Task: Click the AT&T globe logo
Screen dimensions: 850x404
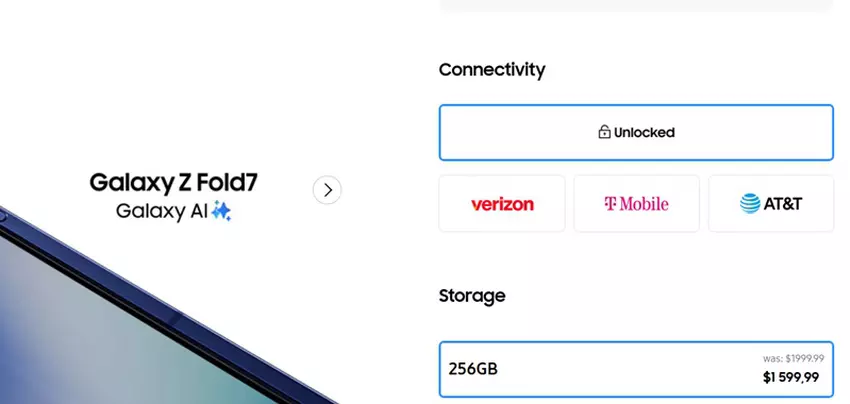Action: tap(750, 204)
